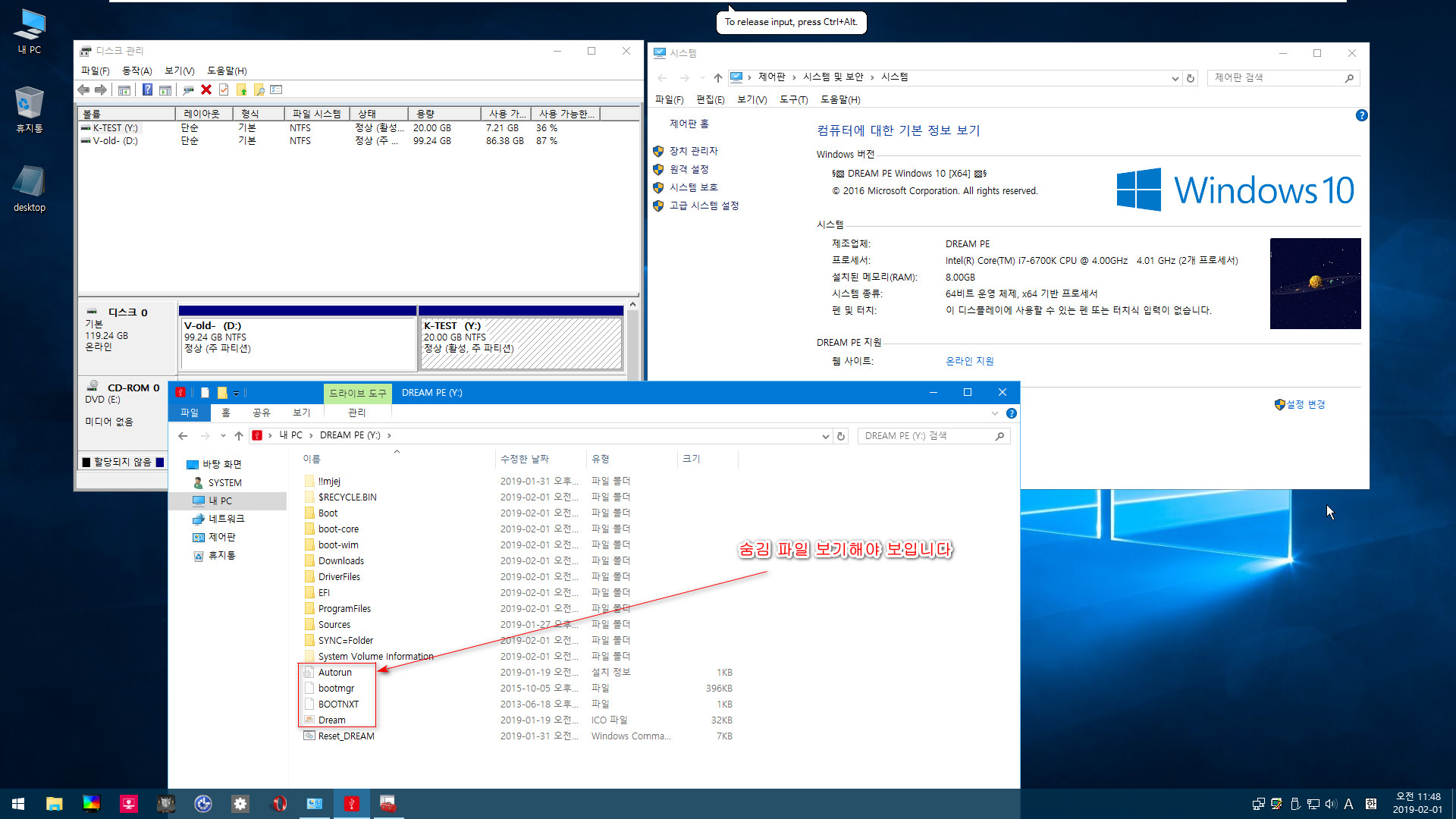Click the blue help icon in System window
The width and height of the screenshot is (1456, 819).
1361,116
